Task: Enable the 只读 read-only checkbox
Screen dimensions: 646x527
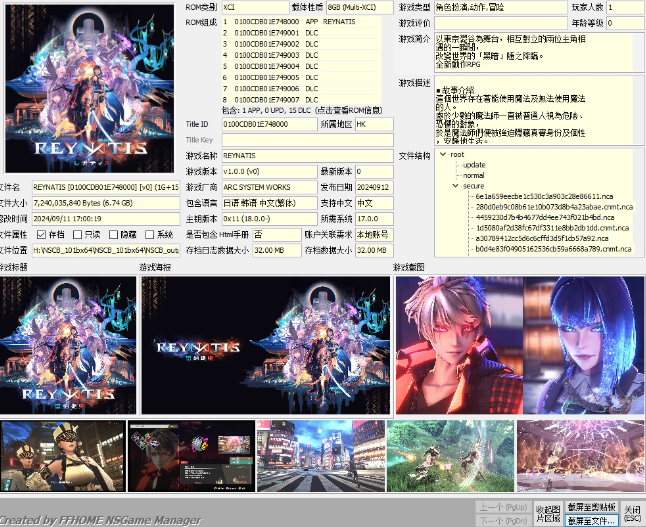Action: (77, 234)
